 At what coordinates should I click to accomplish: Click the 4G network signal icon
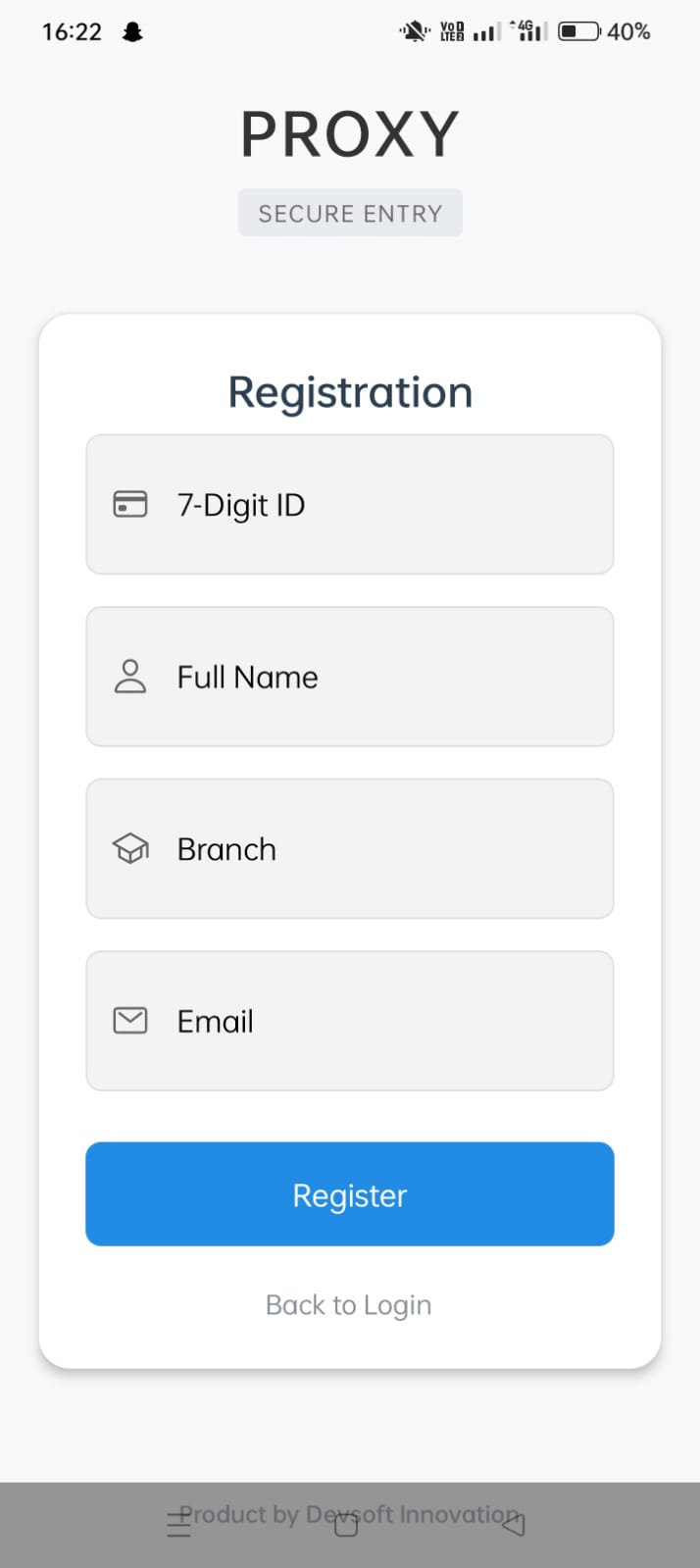point(527,30)
